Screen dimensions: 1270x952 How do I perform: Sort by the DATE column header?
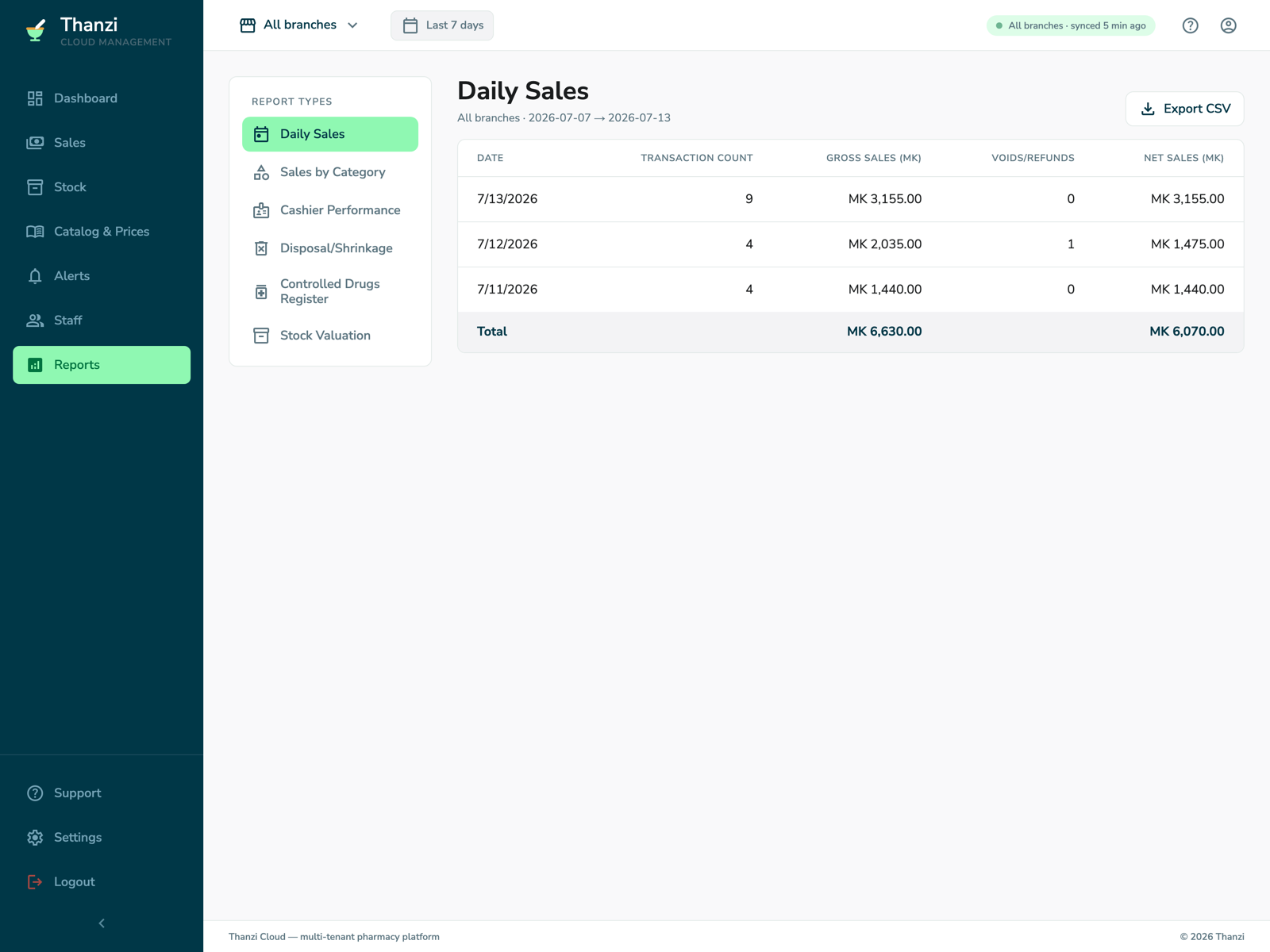pos(491,158)
